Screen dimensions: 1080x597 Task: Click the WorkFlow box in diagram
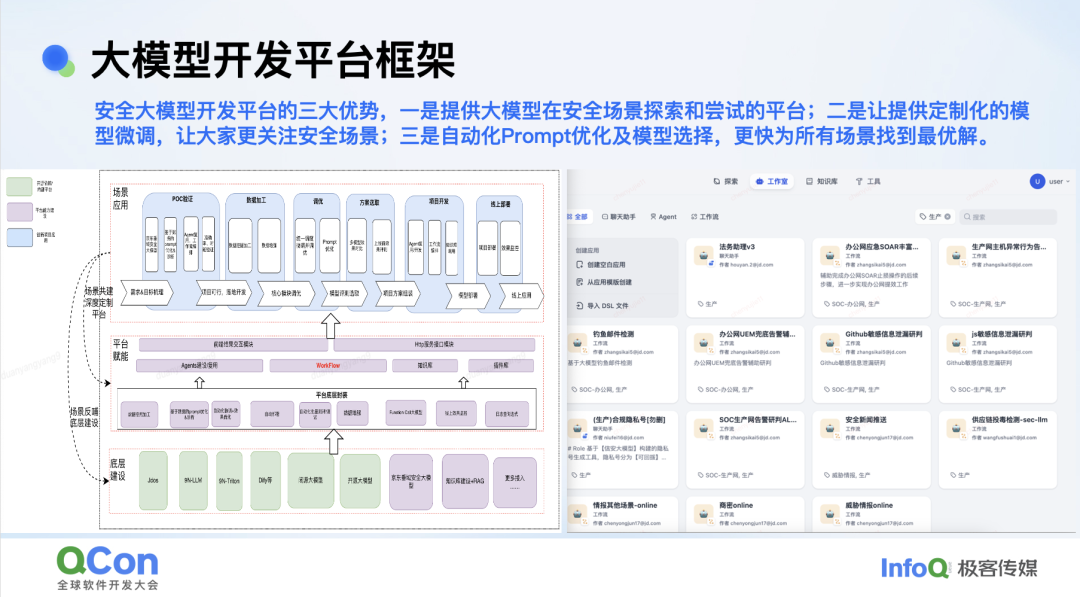click(x=328, y=366)
